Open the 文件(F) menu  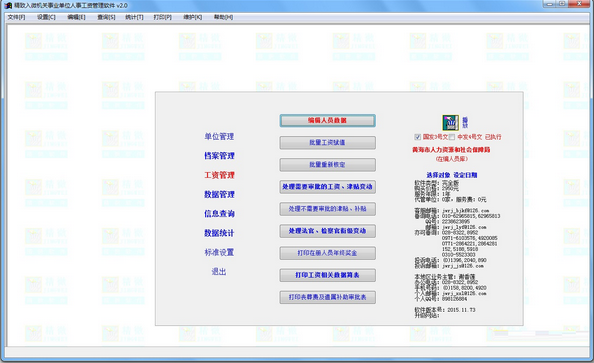click(16, 17)
